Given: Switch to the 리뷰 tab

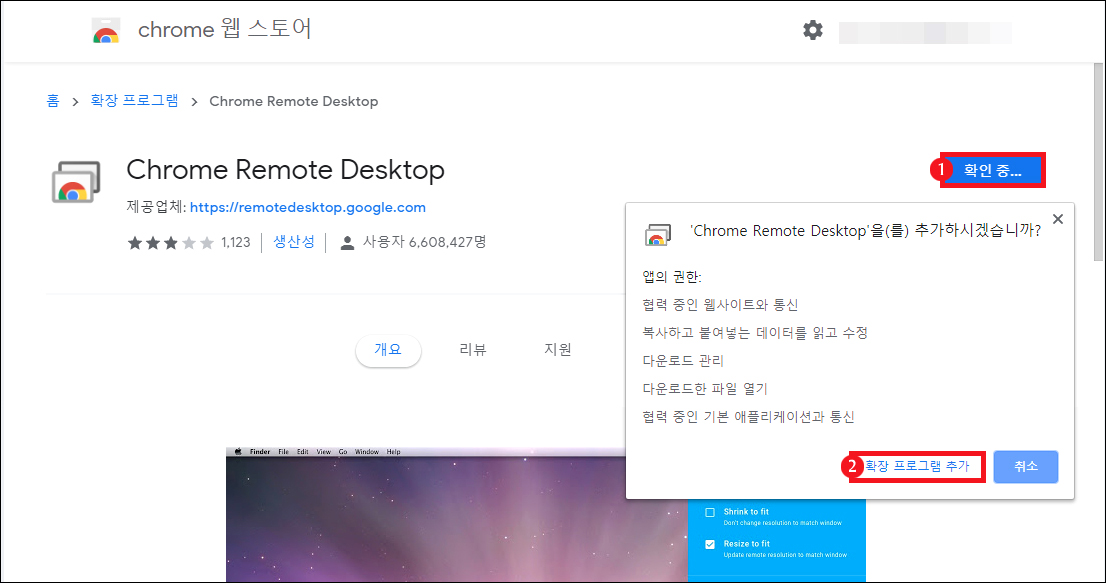Looking at the screenshot, I should click(x=473, y=350).
